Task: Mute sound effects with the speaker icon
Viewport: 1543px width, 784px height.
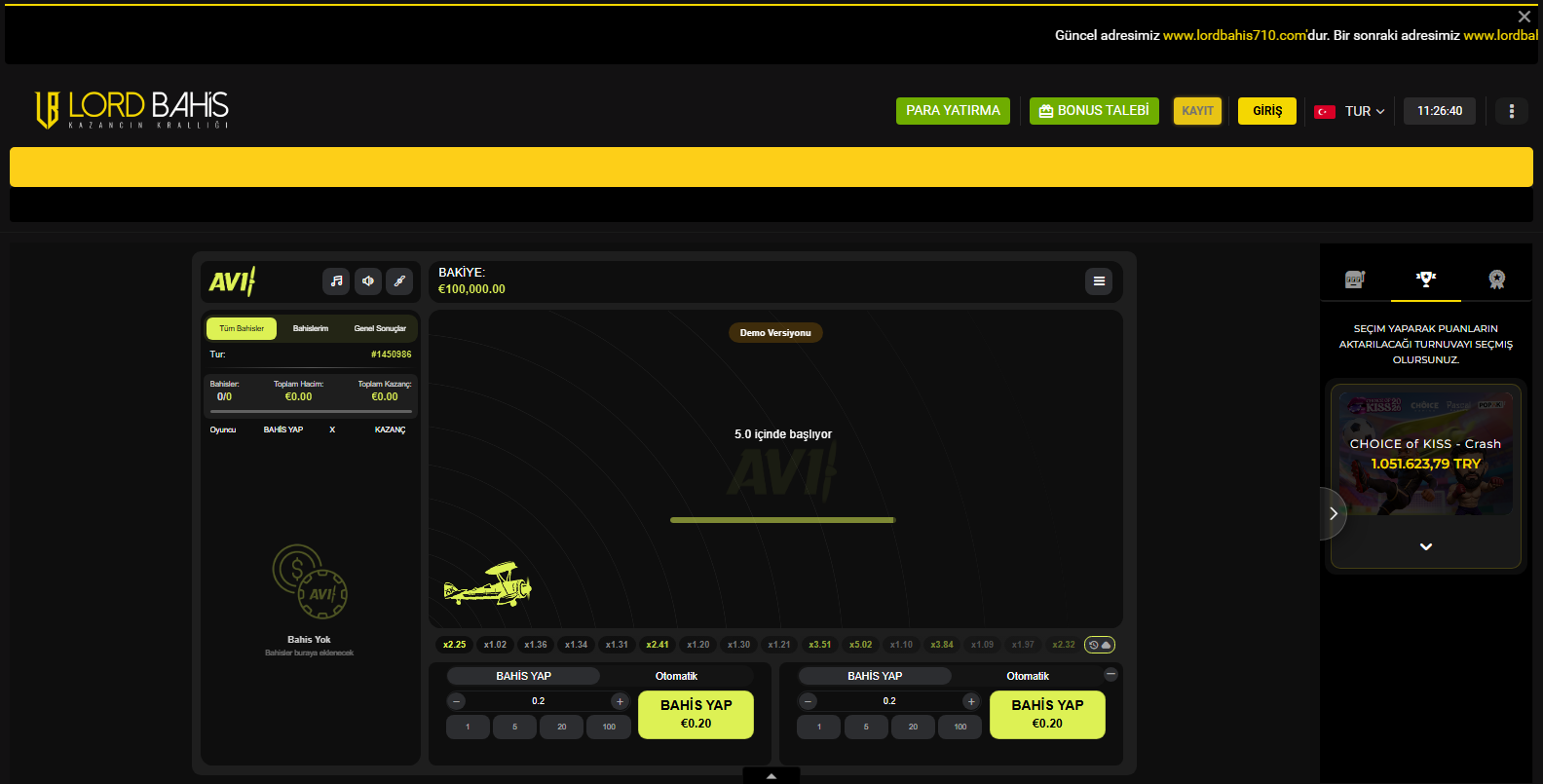Action: point(368,281)
